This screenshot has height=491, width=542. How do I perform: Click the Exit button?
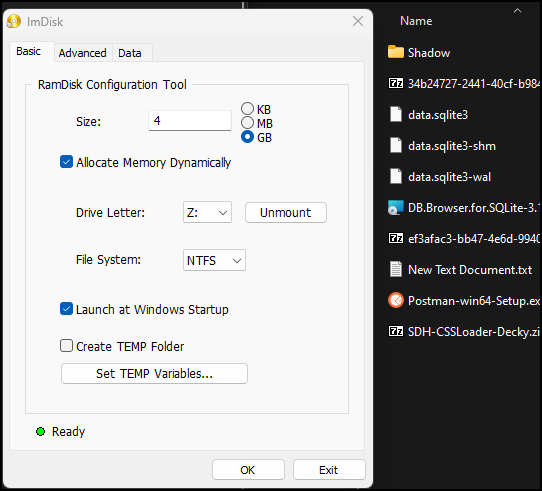tap(329, 470)
